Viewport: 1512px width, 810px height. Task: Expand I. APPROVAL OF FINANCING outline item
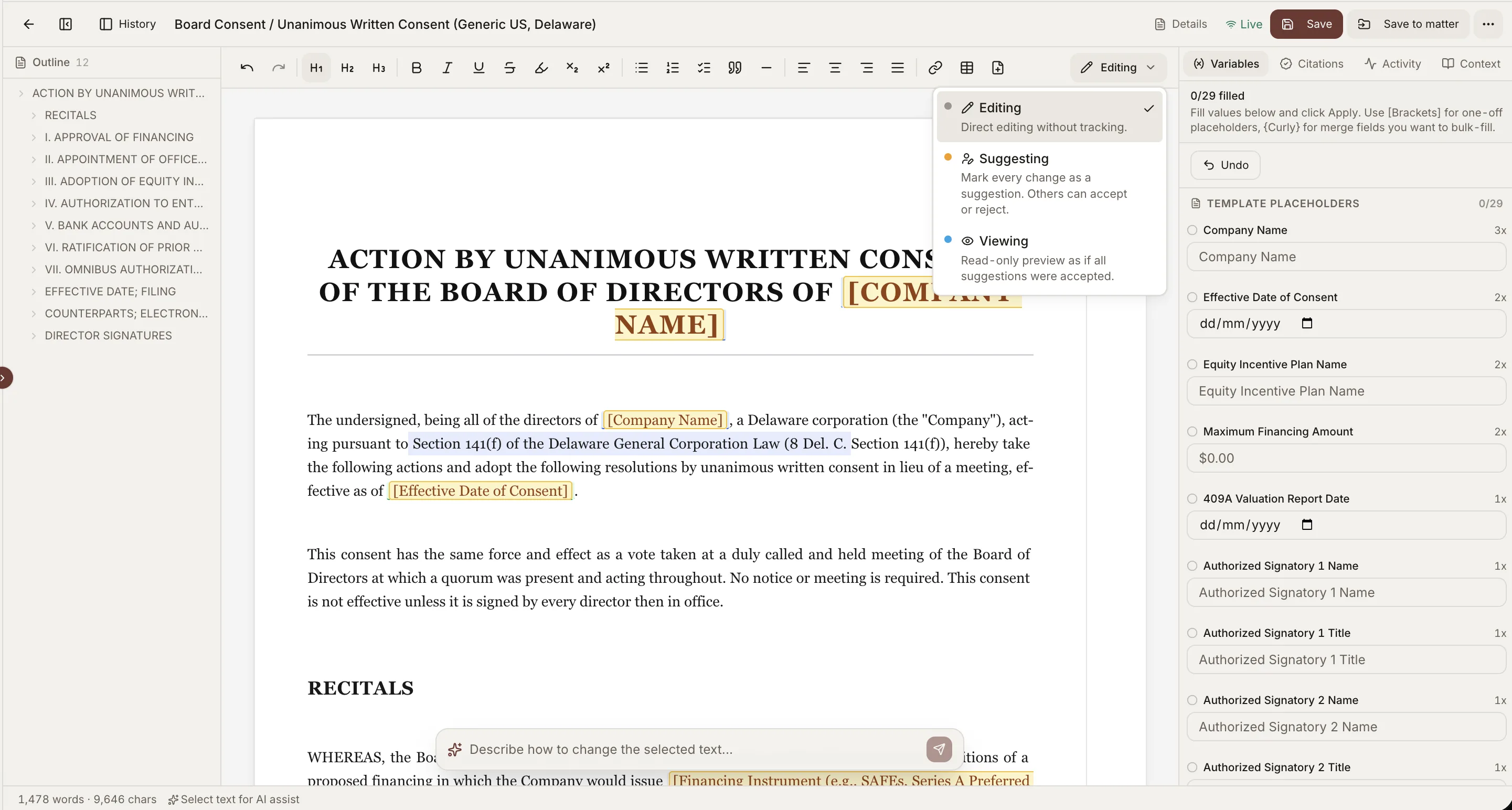pos(34,137)
